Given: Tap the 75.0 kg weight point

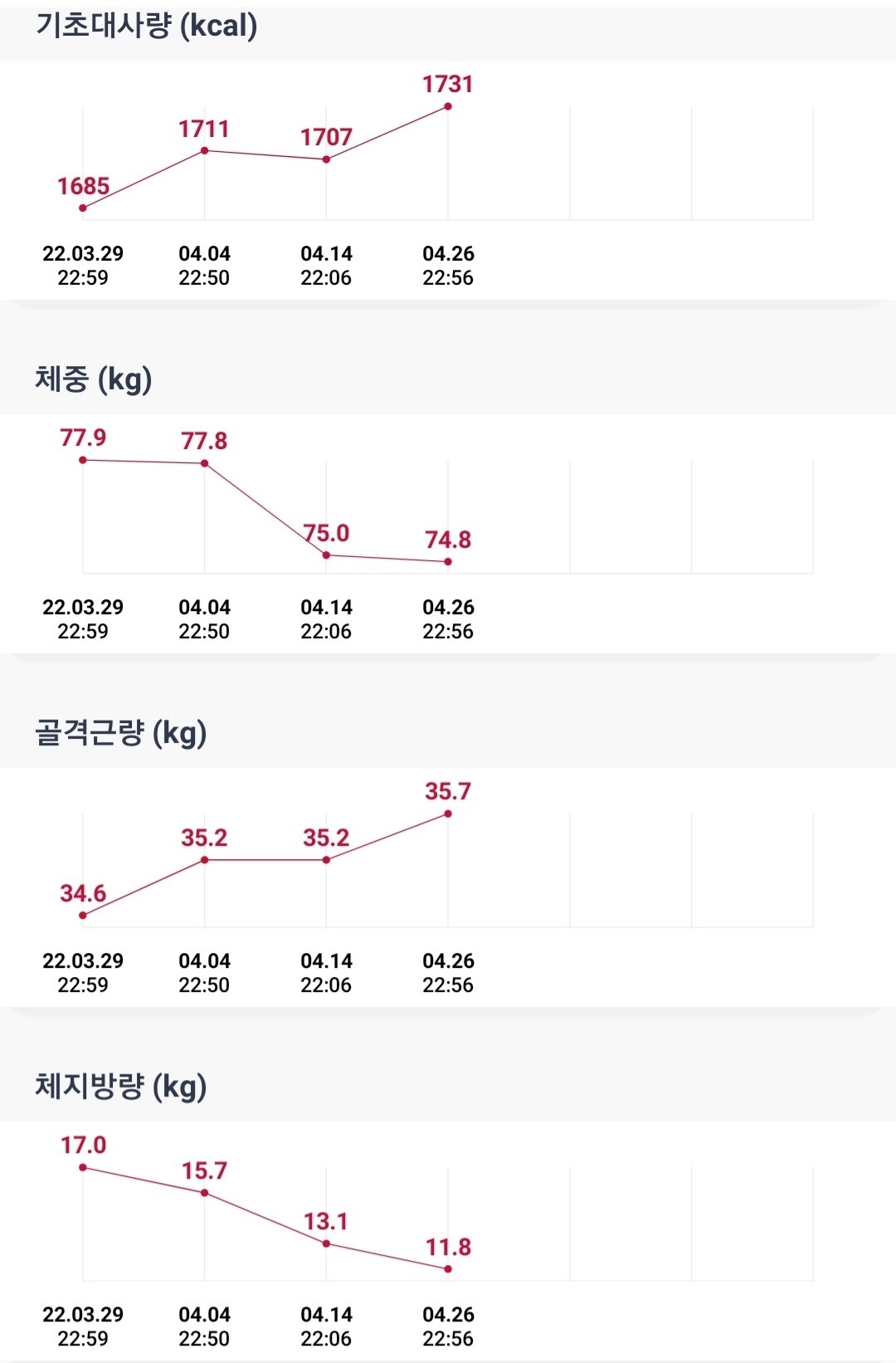Looking at the screenshot, I should click(326, 555).
